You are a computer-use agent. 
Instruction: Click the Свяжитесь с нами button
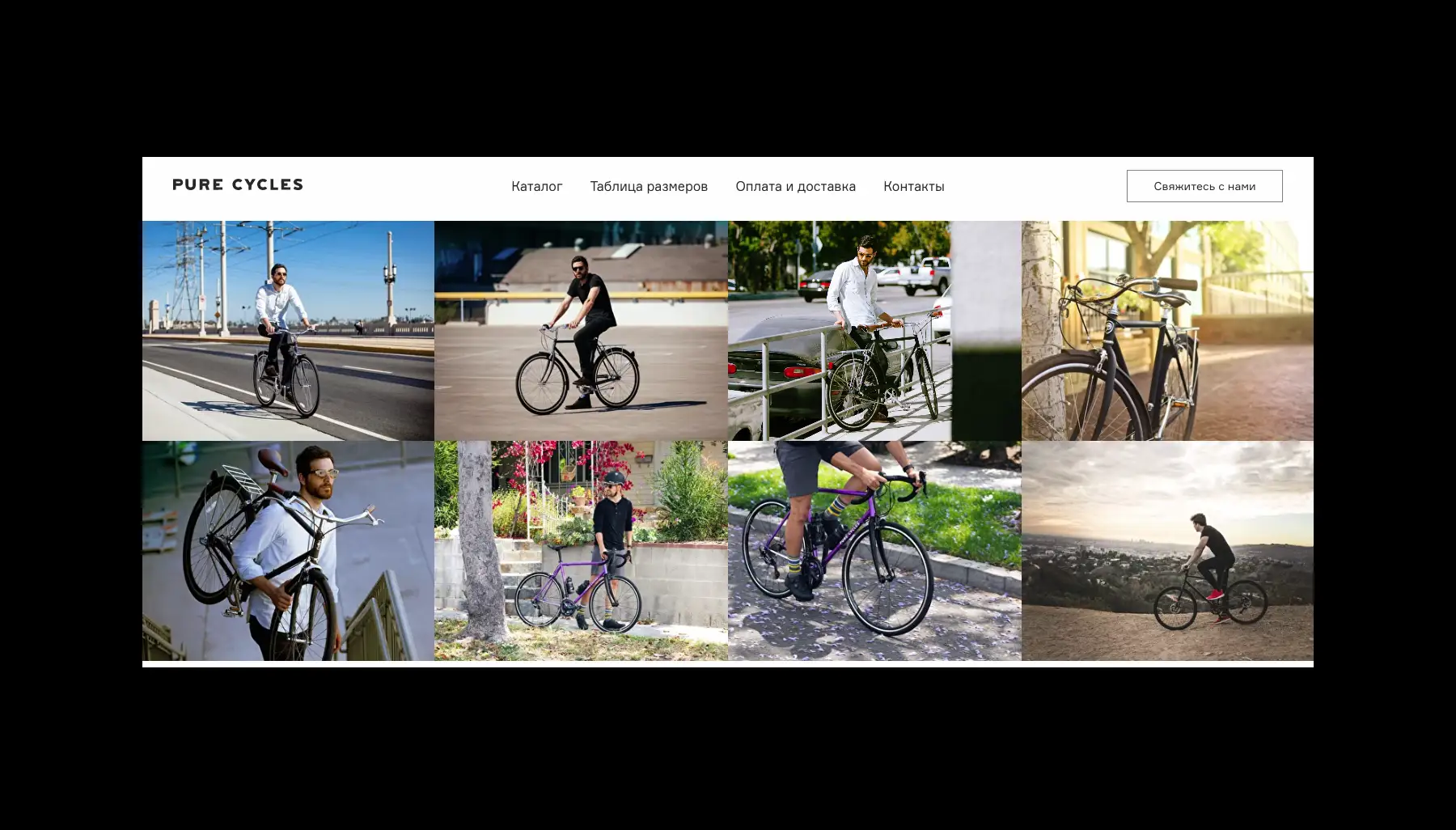pyautogui.click(x=1204, y=186)
